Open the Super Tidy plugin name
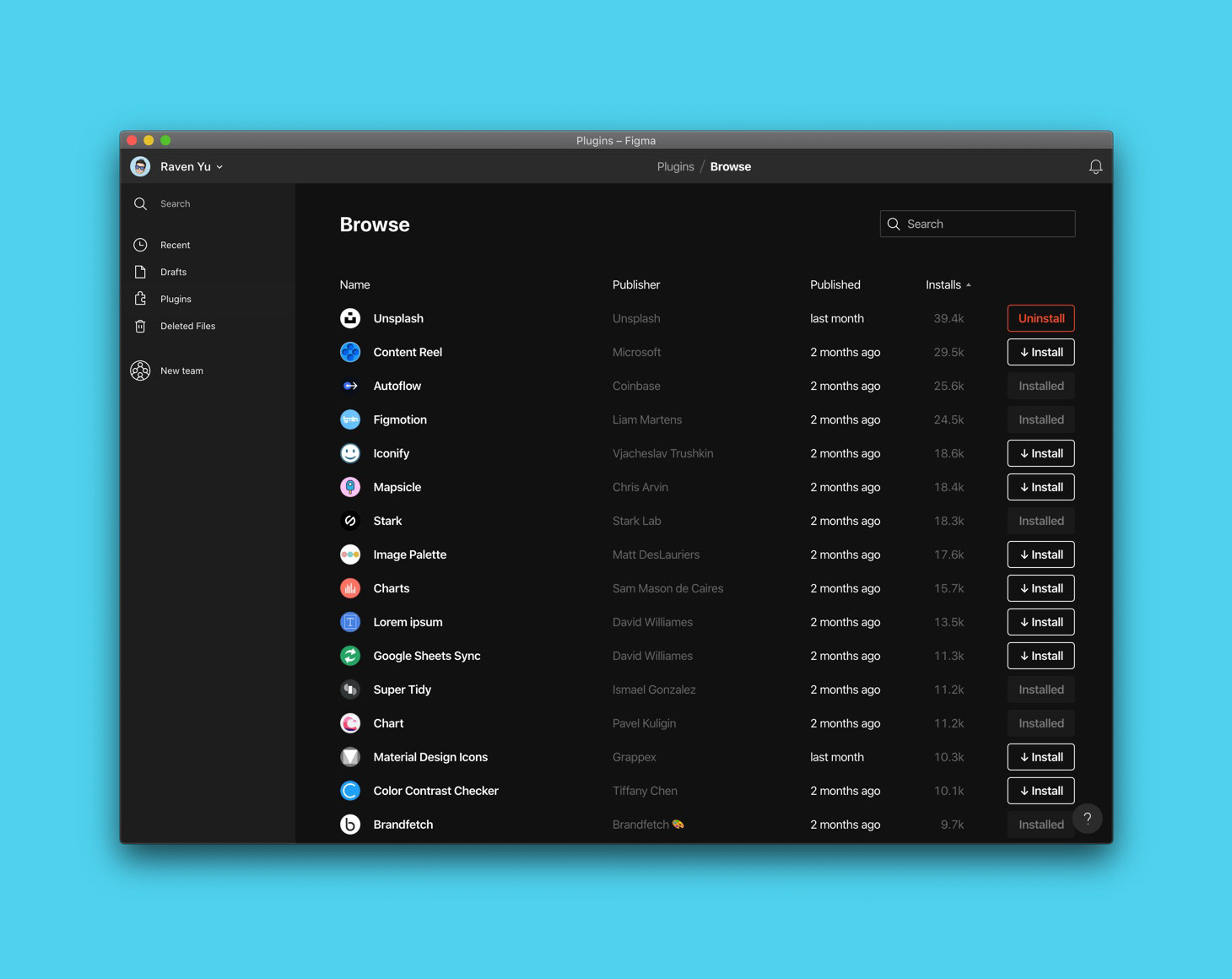 (x=402, y=690)
